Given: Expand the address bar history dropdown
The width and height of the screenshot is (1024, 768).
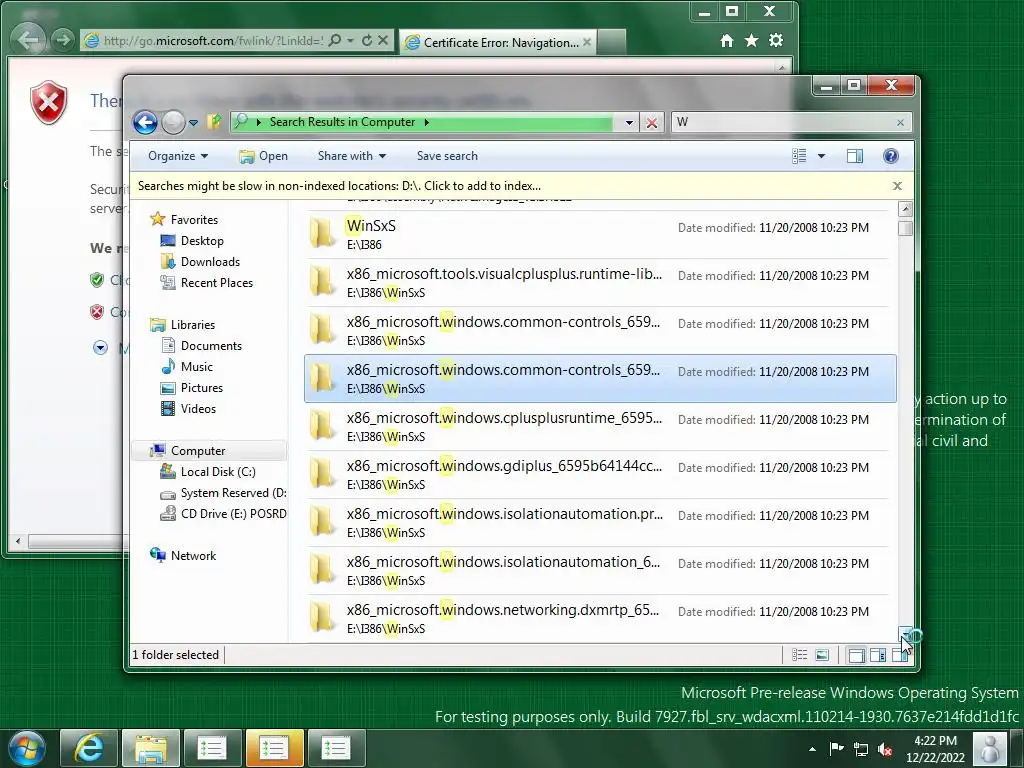Looking at the screenshot, I should click(628, 123).
